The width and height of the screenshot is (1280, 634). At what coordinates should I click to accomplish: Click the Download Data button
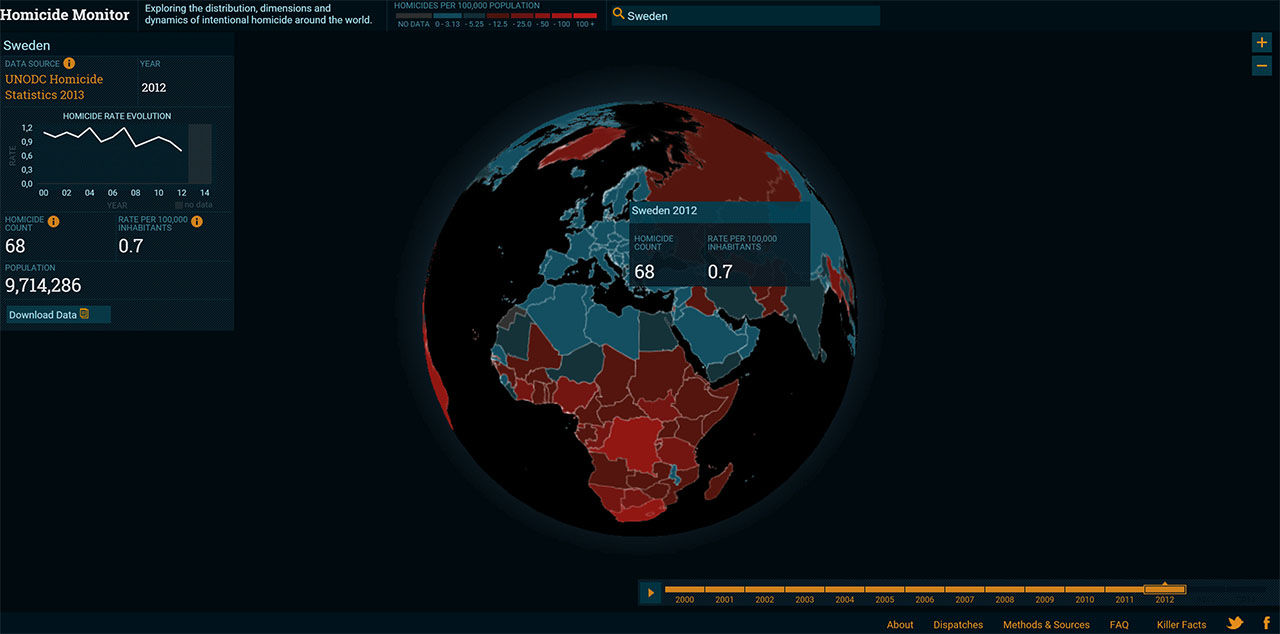click(x=58, y=314)
